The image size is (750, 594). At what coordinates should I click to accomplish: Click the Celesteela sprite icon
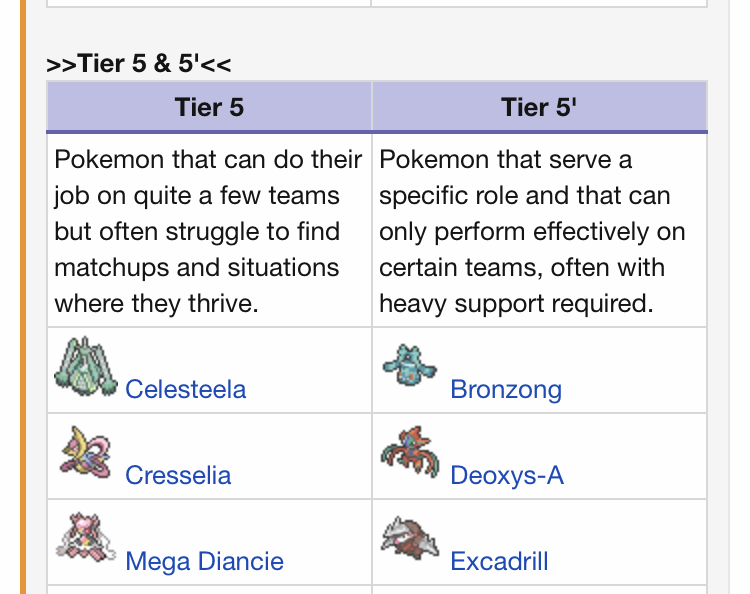pos(86,366)
